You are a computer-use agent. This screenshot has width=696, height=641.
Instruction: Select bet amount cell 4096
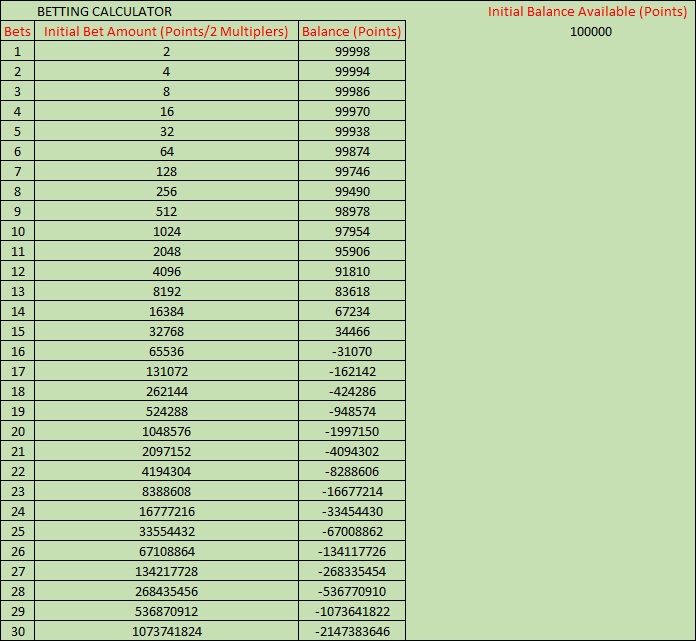click(x=166, y=271)
